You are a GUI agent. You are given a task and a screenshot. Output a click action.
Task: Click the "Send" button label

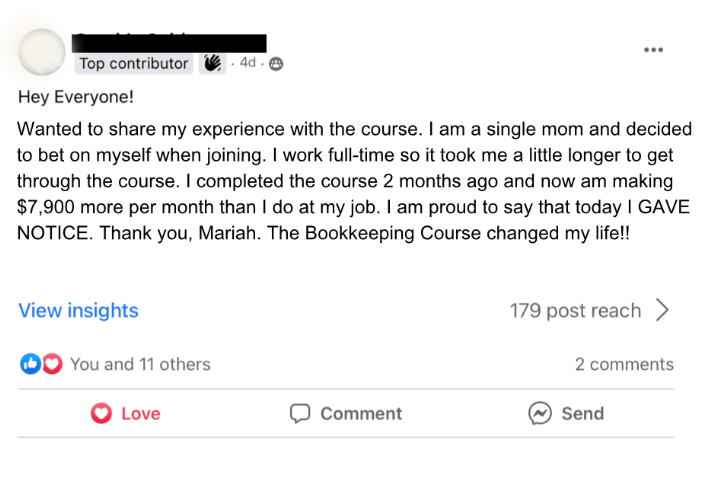pos(582,413)
